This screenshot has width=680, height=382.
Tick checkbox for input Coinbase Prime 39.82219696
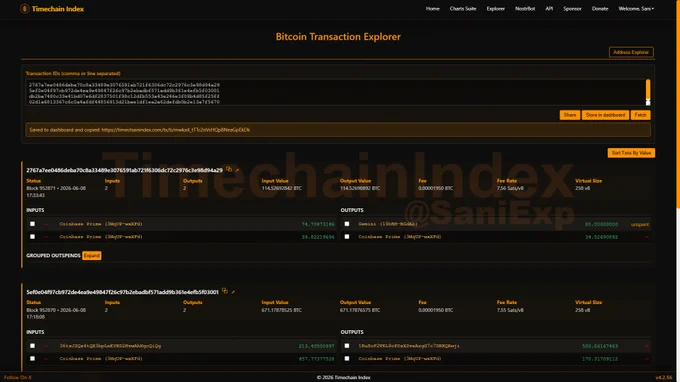[x=33, y=237]
